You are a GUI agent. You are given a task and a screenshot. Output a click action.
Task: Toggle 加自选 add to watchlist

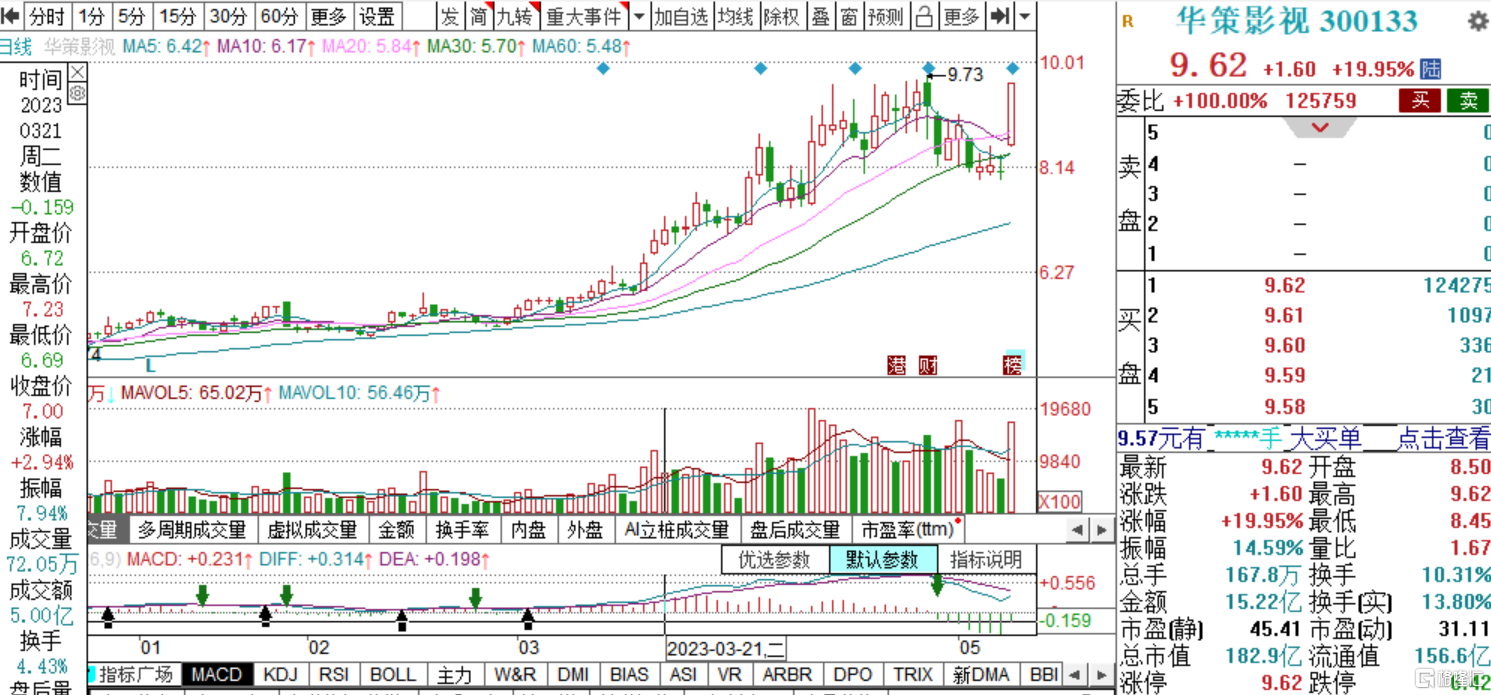click(681, 16)
